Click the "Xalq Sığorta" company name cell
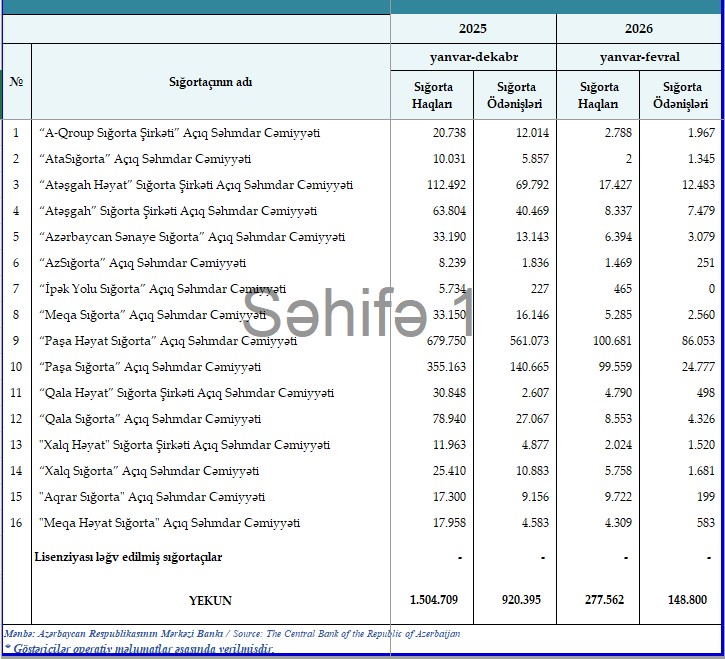This screenshot has width=725, height=659. tap(148, 471)
